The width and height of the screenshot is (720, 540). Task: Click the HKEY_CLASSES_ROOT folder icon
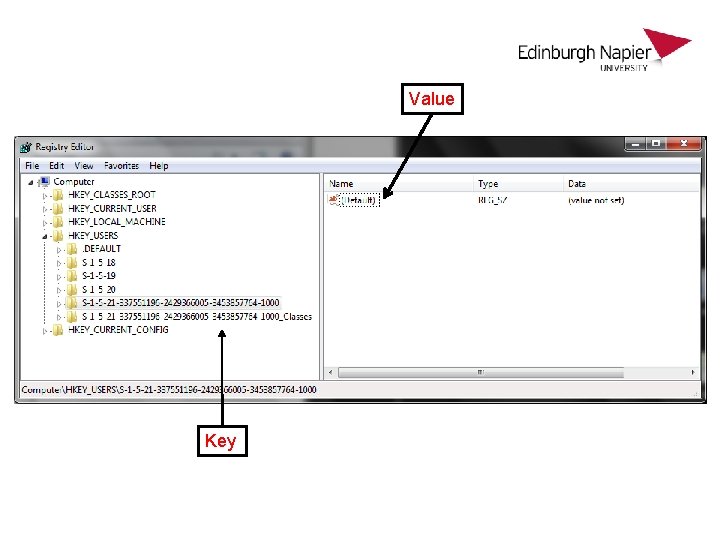click(x=58, y=195)
